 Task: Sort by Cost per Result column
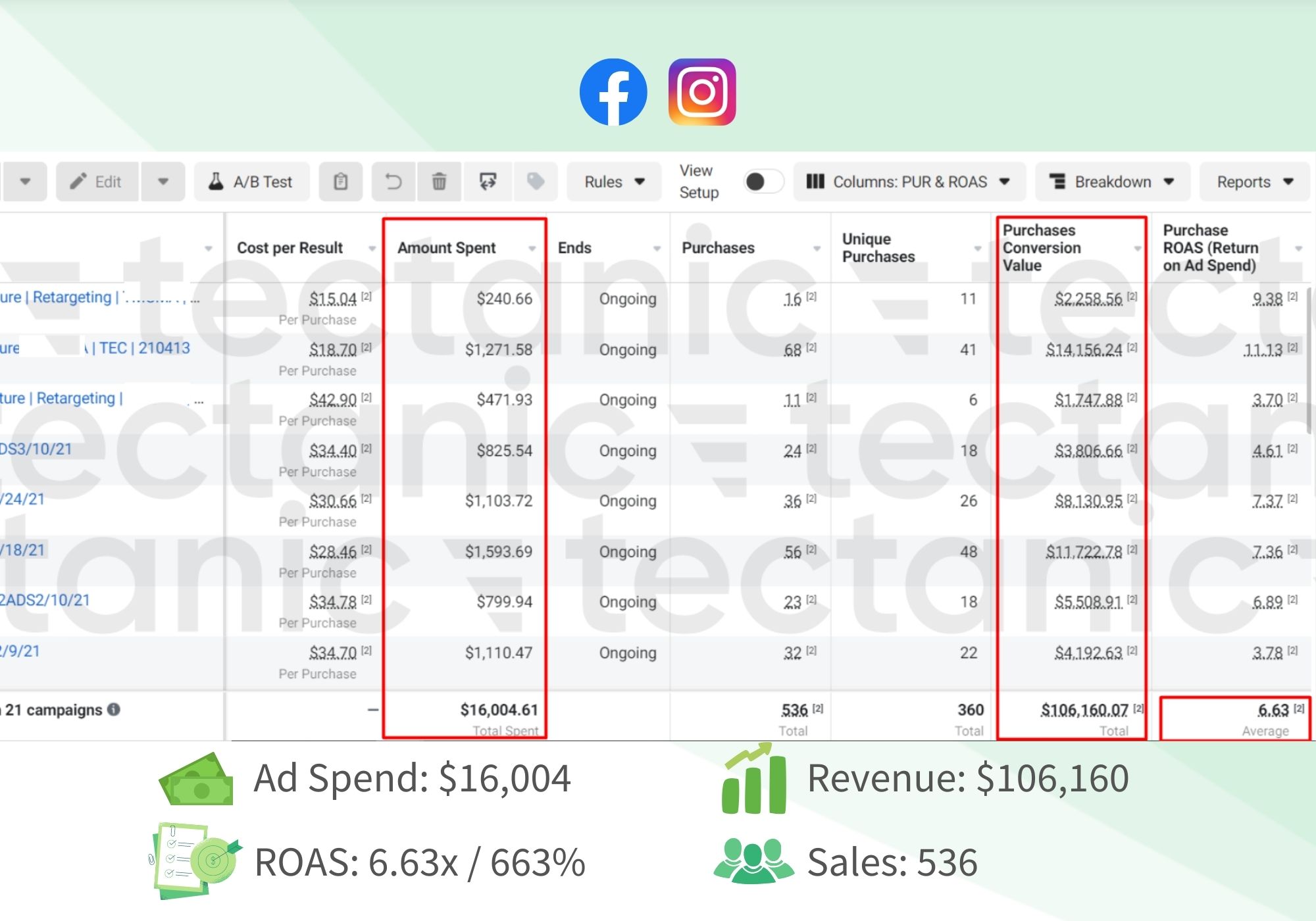pos(290,248)
